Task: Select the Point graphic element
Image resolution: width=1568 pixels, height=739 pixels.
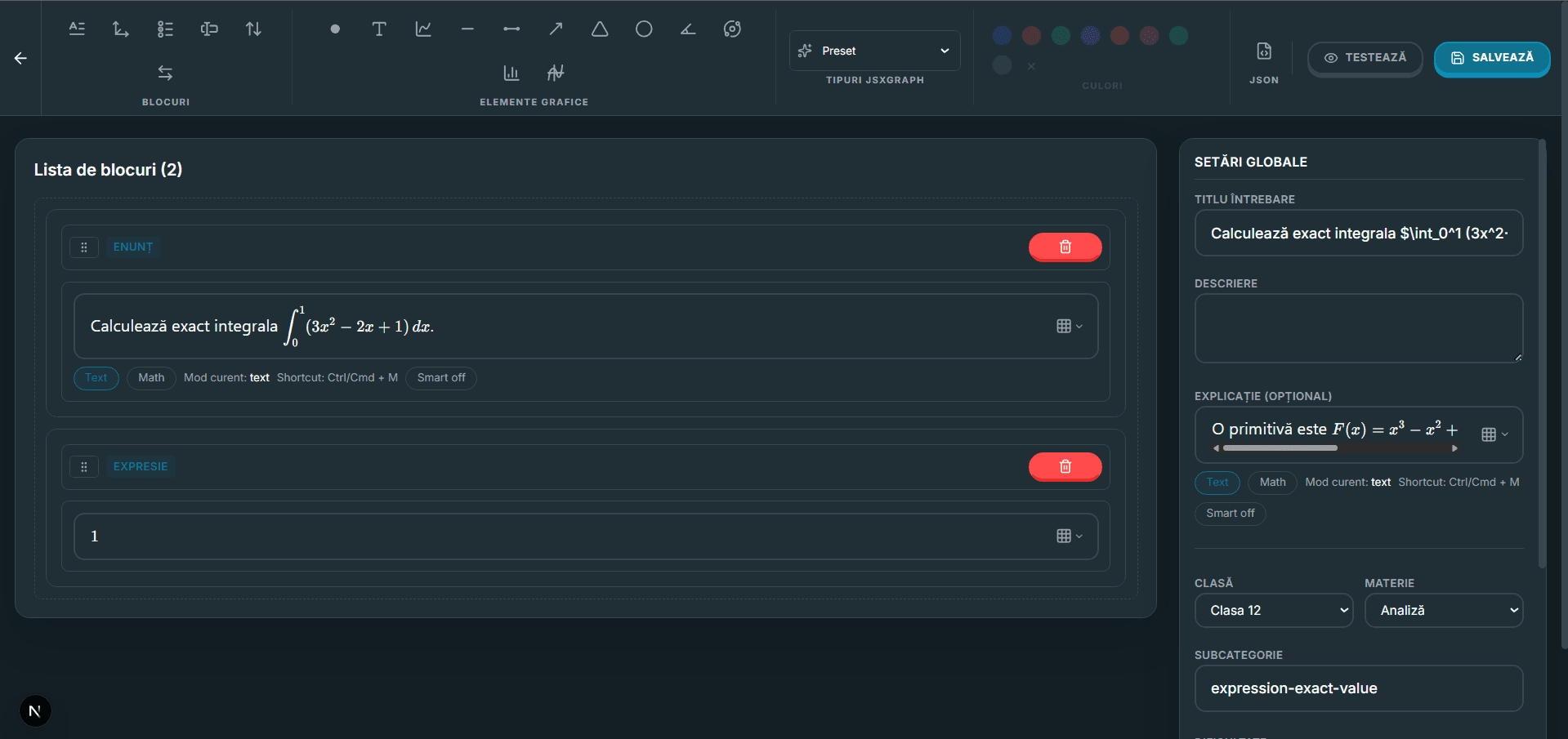Action: (x=335, y=29)
